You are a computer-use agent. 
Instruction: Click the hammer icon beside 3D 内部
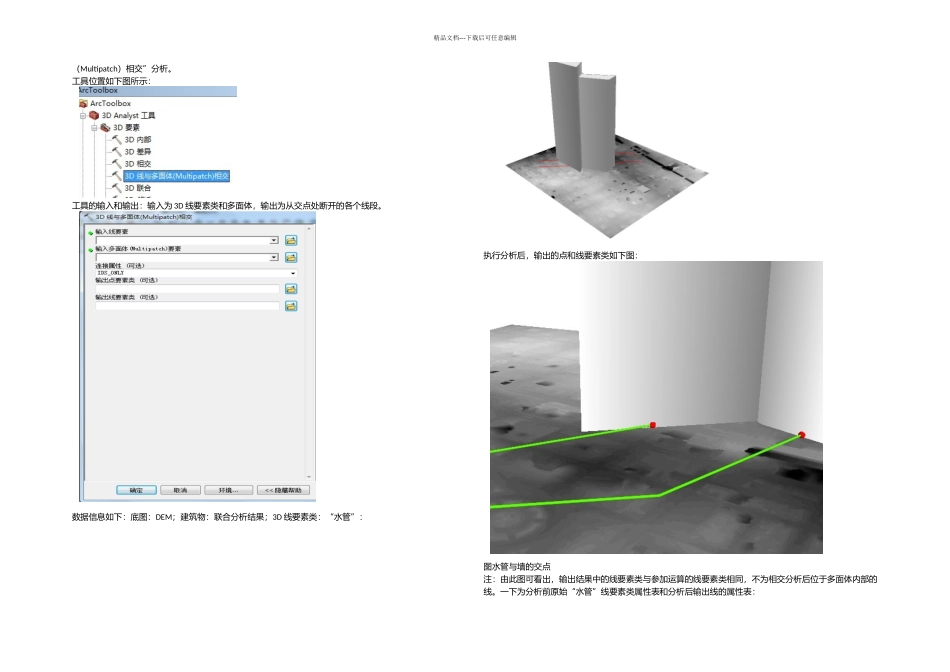[x=117, y=140]
